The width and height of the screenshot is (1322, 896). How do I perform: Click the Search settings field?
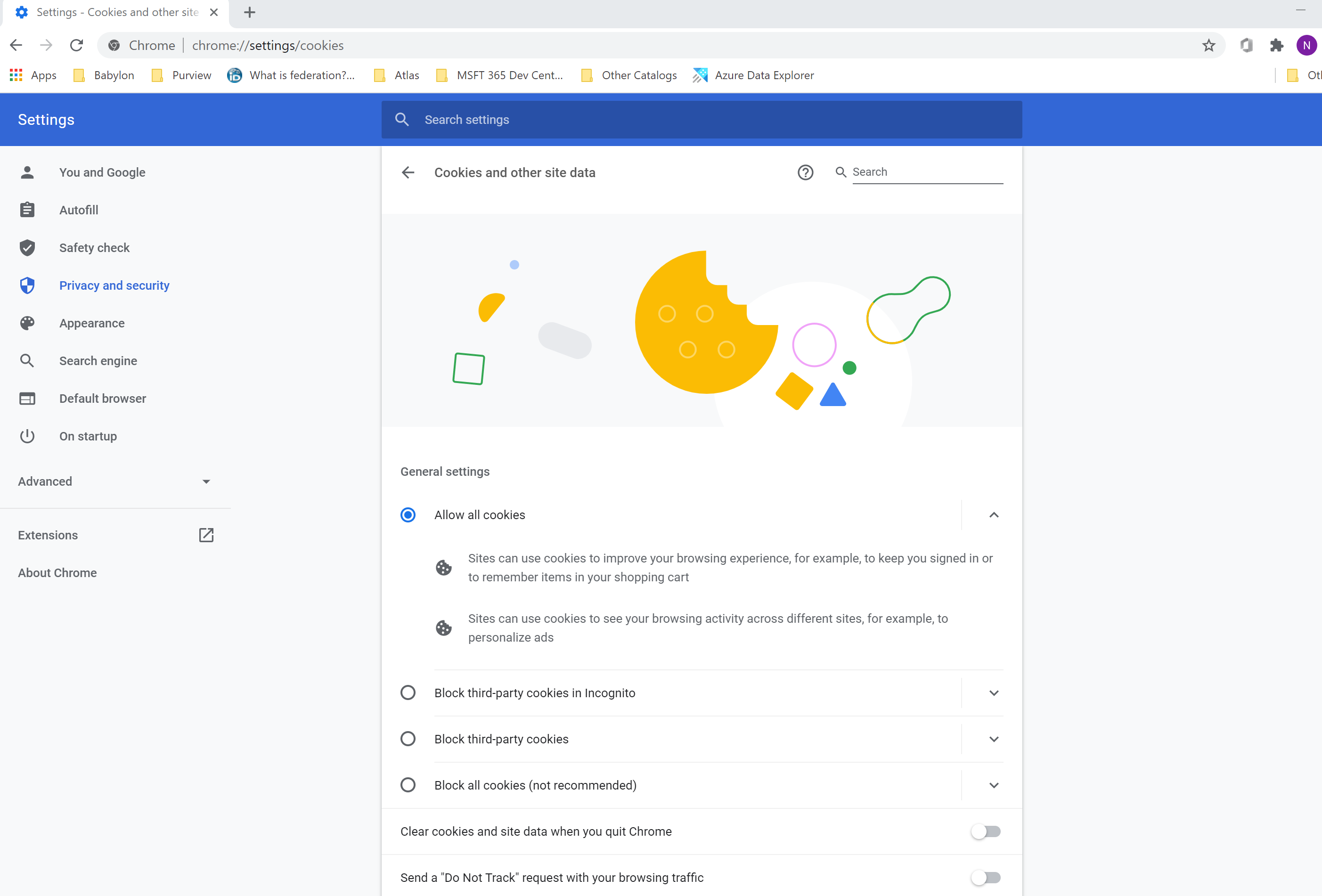[701, 120]
